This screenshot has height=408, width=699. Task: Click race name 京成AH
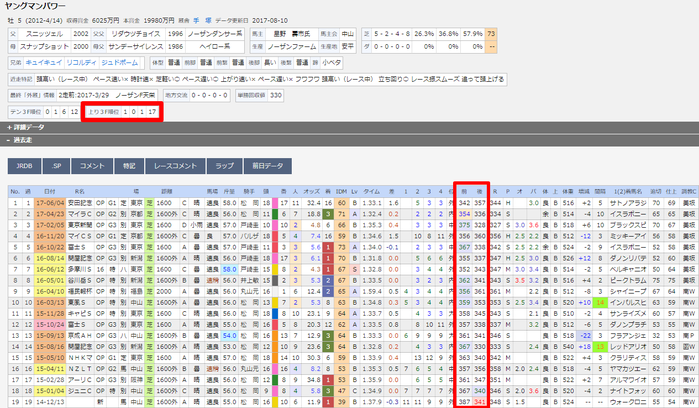(80, 336)
